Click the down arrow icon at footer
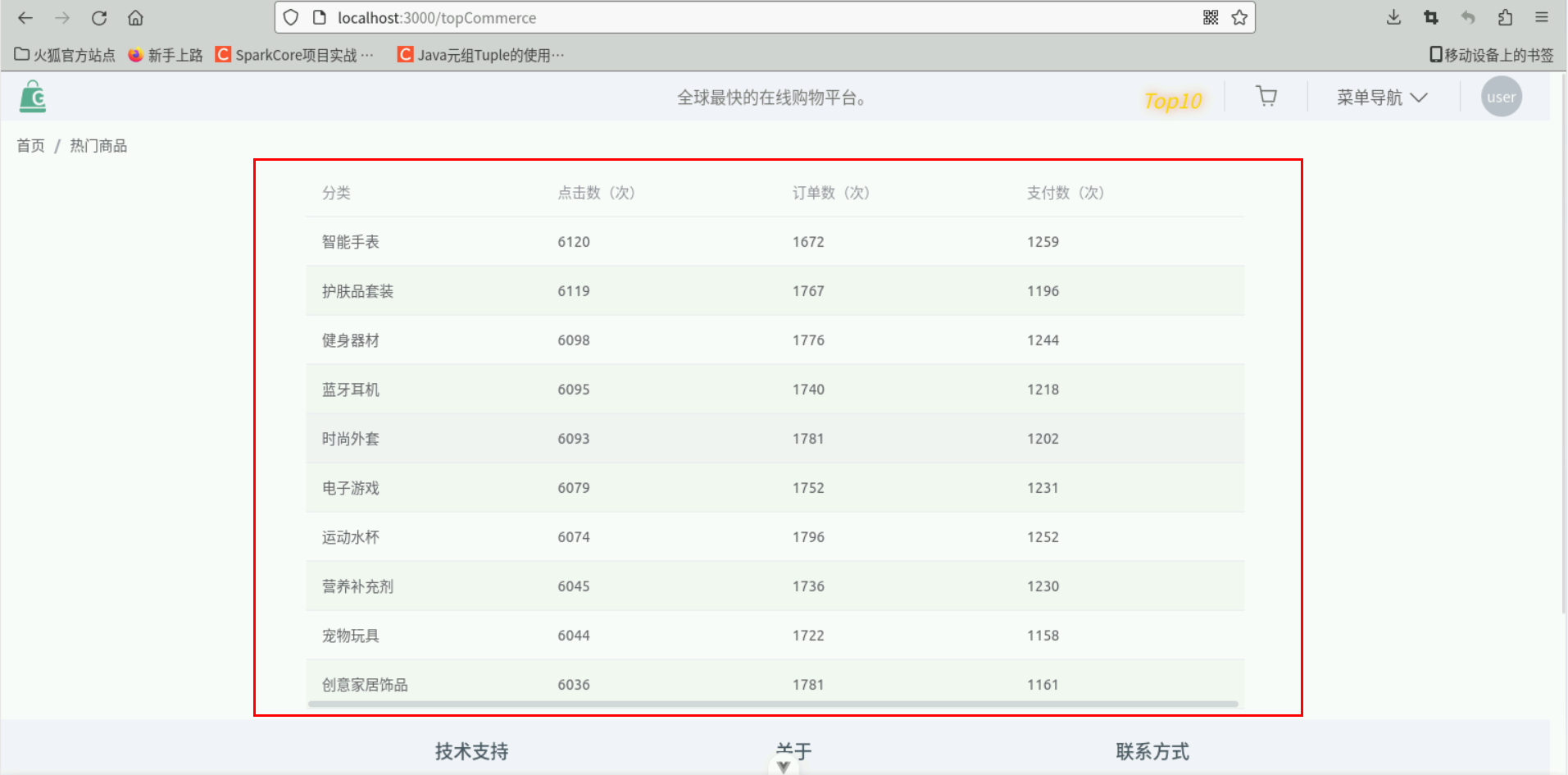 784,768
